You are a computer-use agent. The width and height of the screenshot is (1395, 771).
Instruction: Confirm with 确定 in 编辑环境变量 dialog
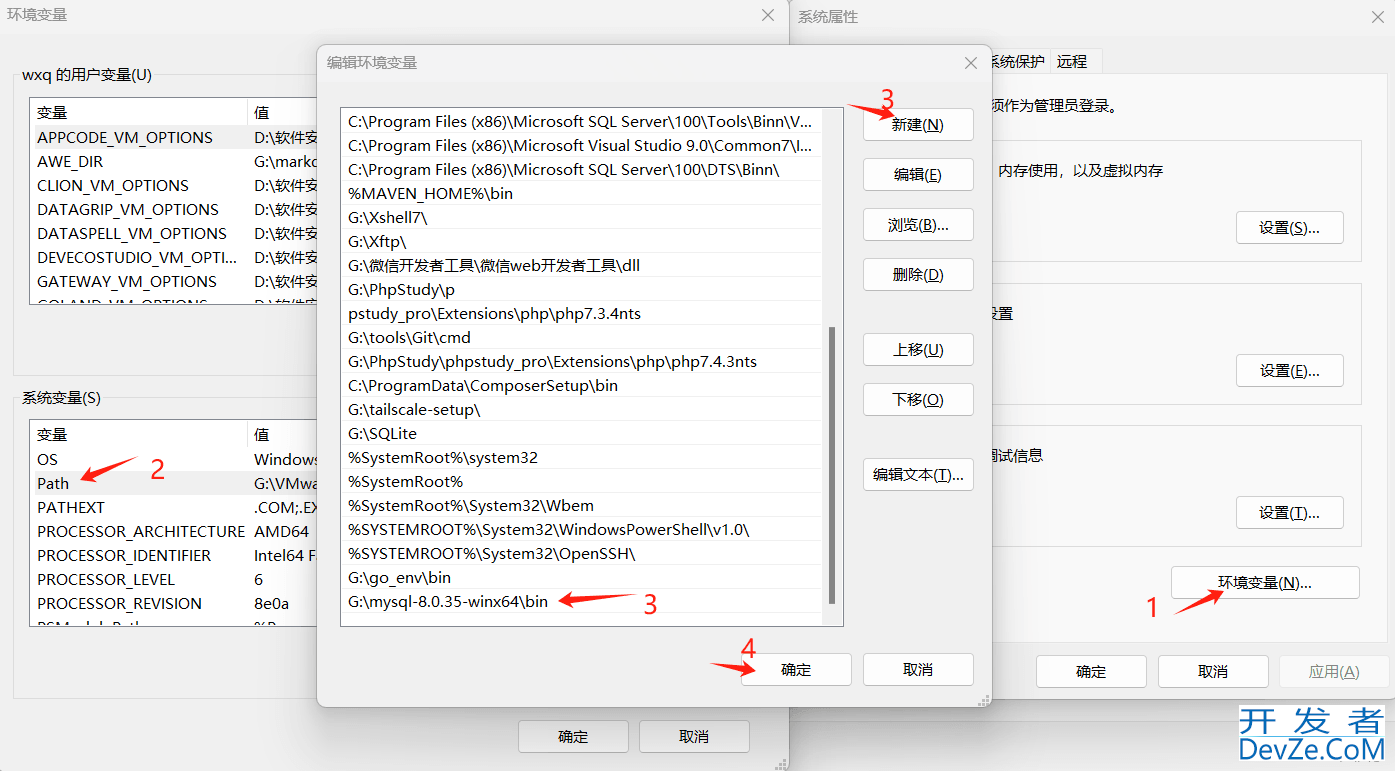coord(796,670)
